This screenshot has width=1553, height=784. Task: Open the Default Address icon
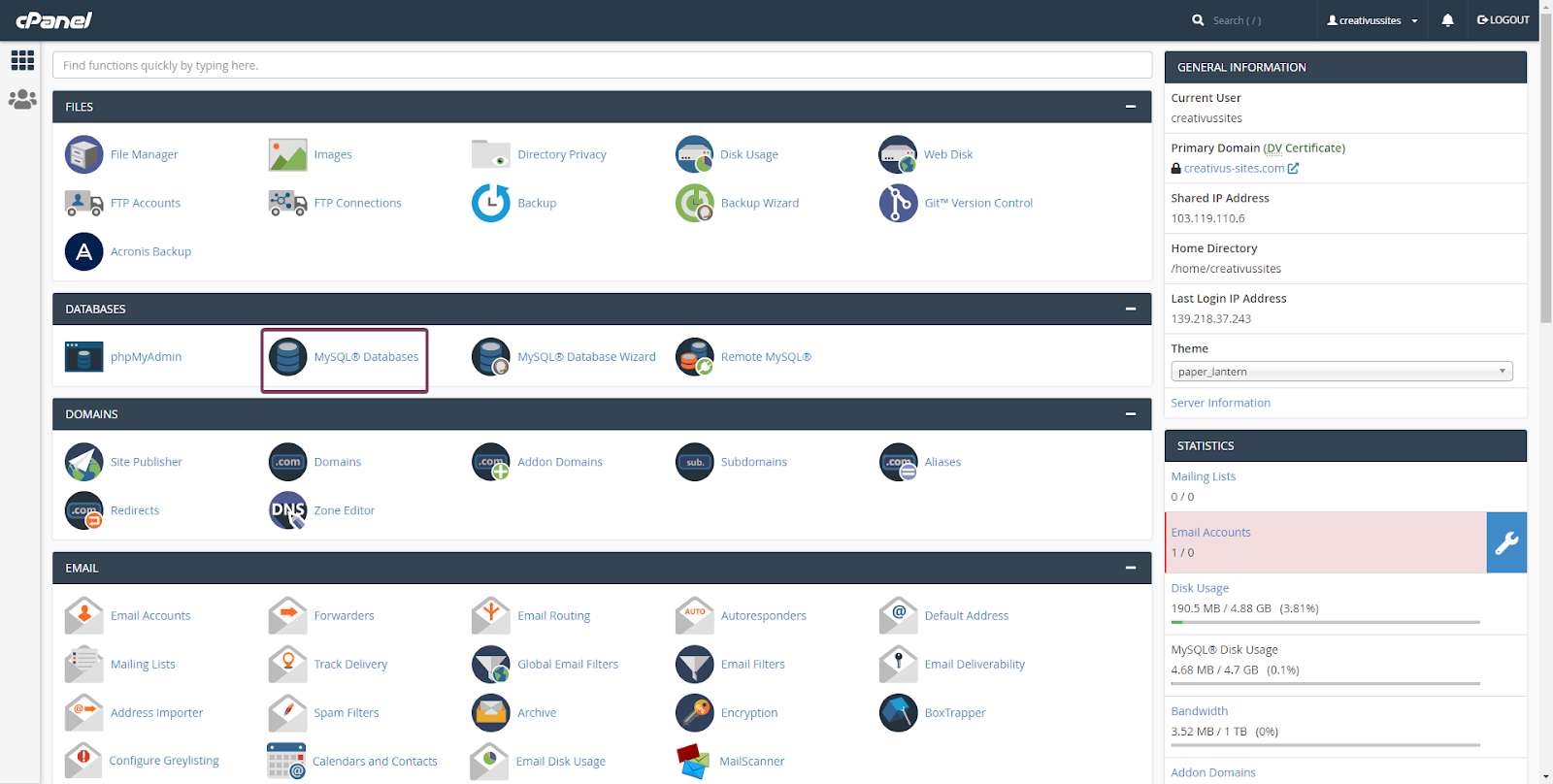(x=898, y=616)
